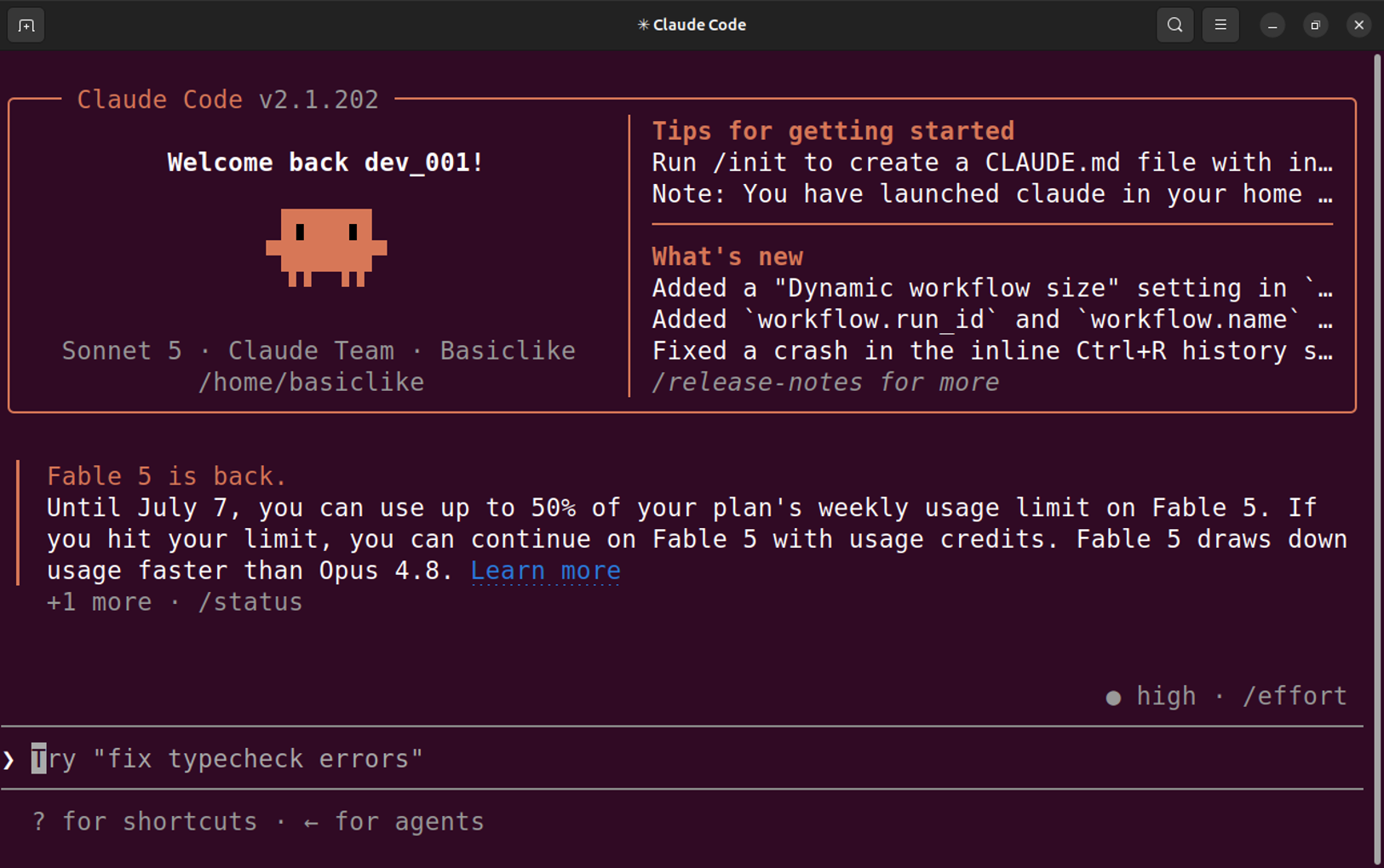Open the Learn more link
This screenshot has height=868, width=1384.
click(545, 571)
